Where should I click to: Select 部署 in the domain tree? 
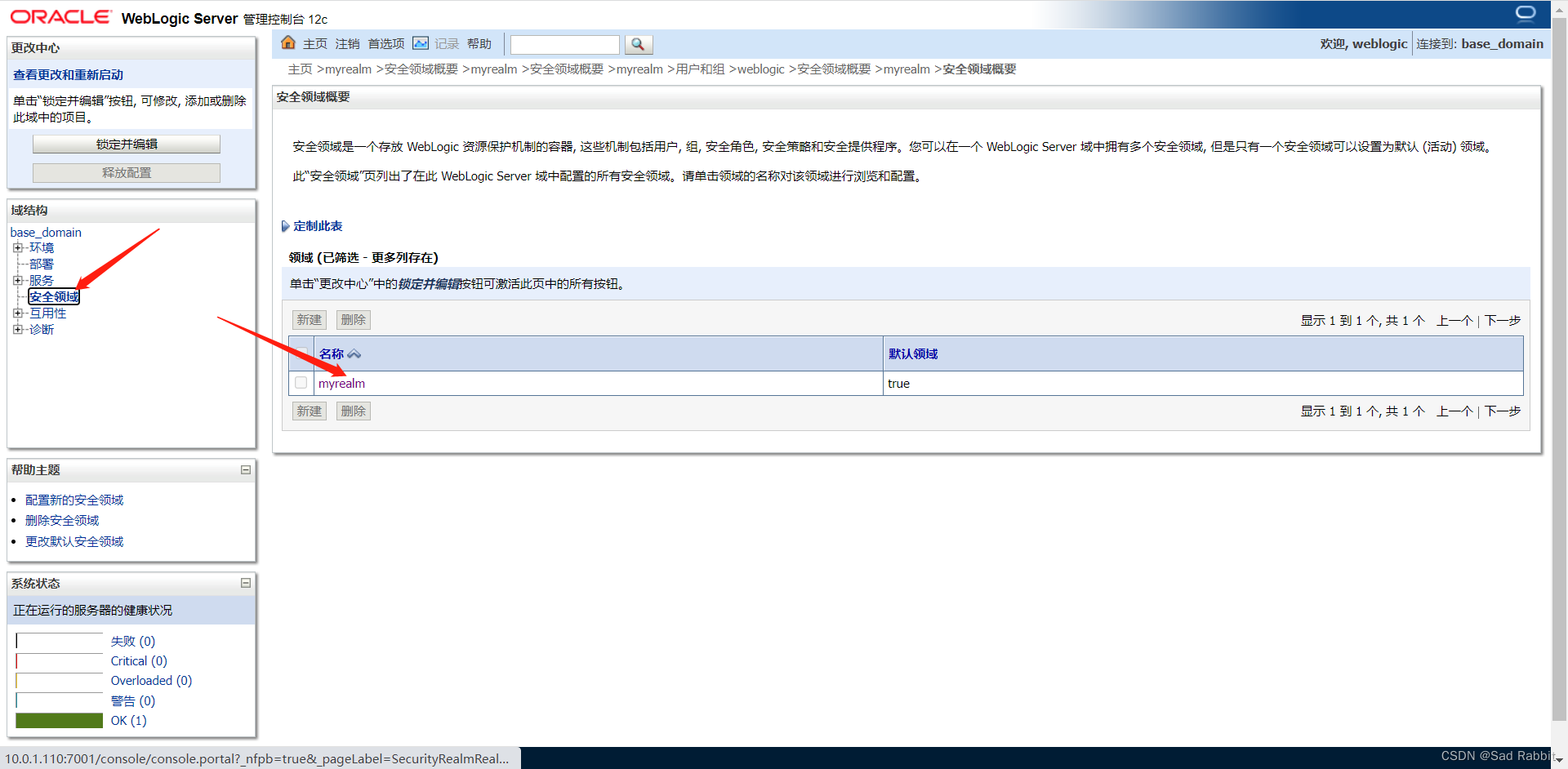(x=42, y=264)
